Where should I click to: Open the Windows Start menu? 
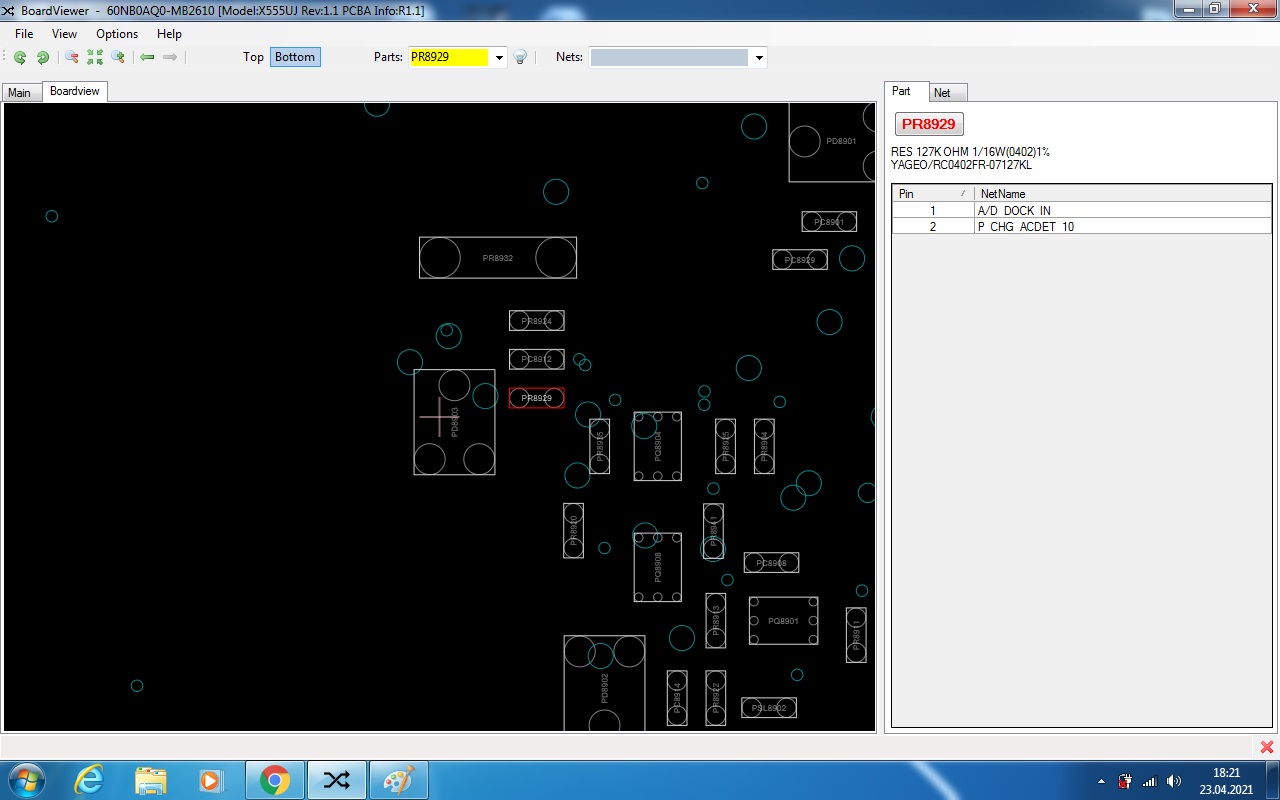pos(25,780)
